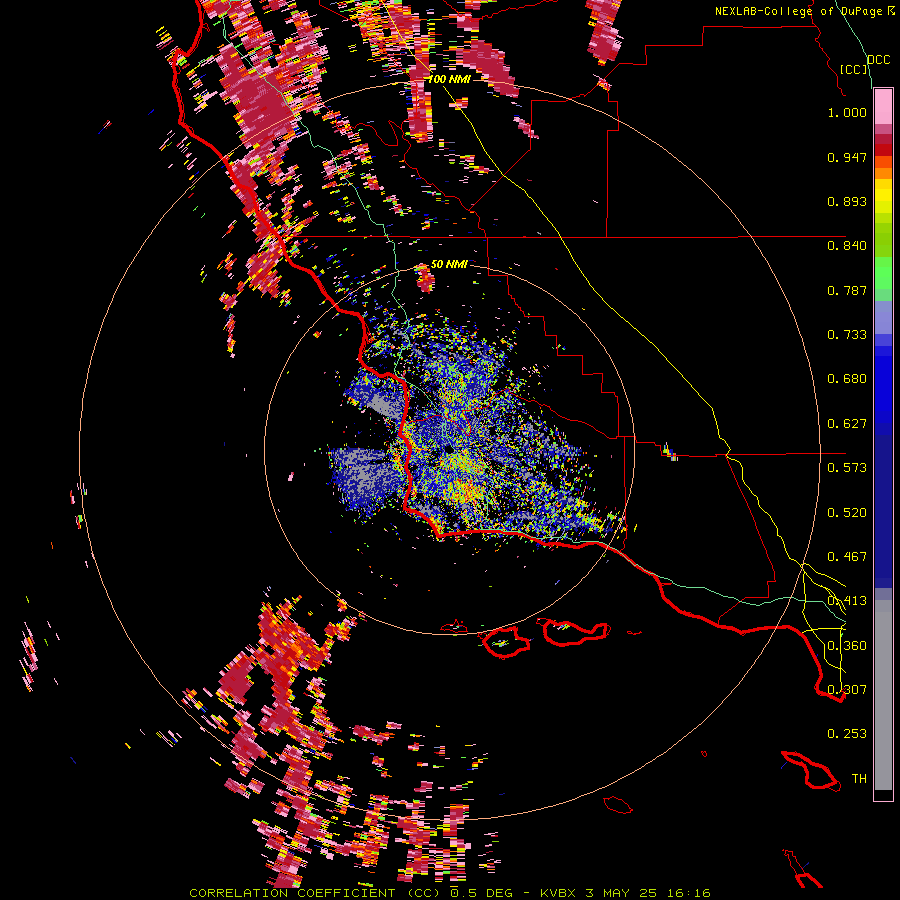900x900 pixels.
Task: Select the 0.787 legend value
Action: coord(847,290)
